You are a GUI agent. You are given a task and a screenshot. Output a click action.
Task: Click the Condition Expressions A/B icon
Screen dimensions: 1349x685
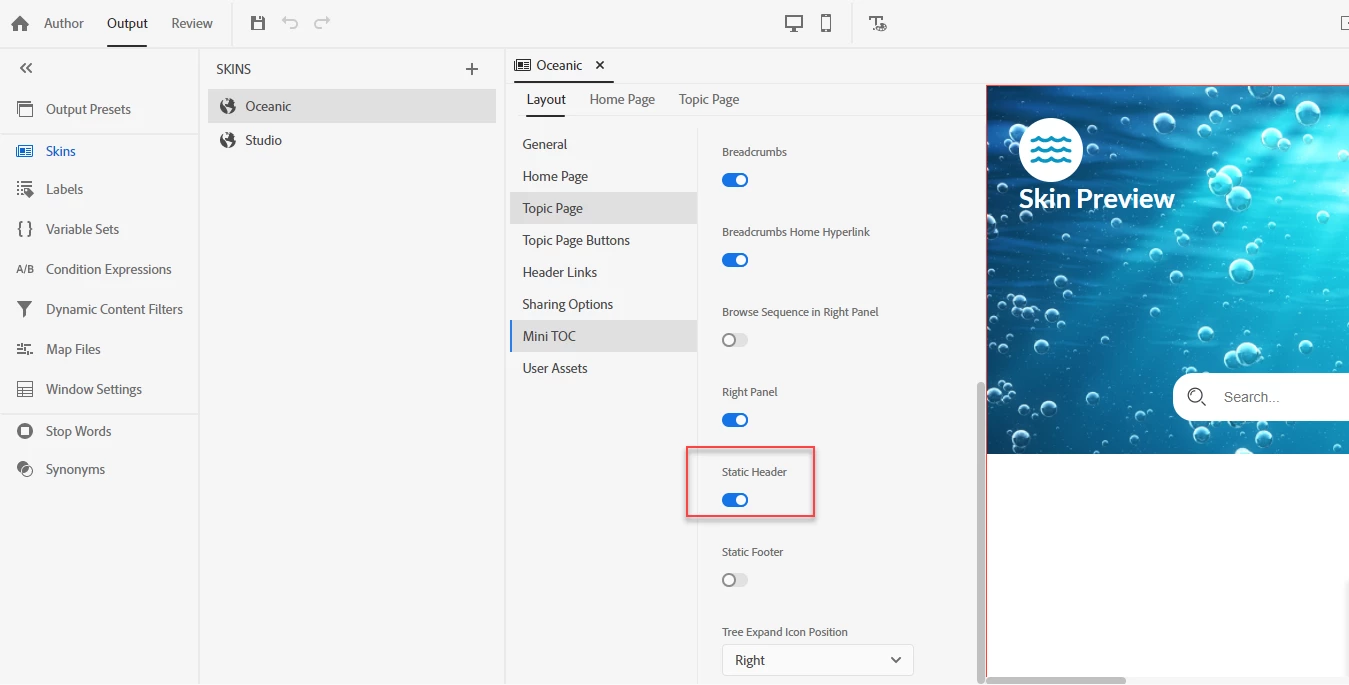26,269
